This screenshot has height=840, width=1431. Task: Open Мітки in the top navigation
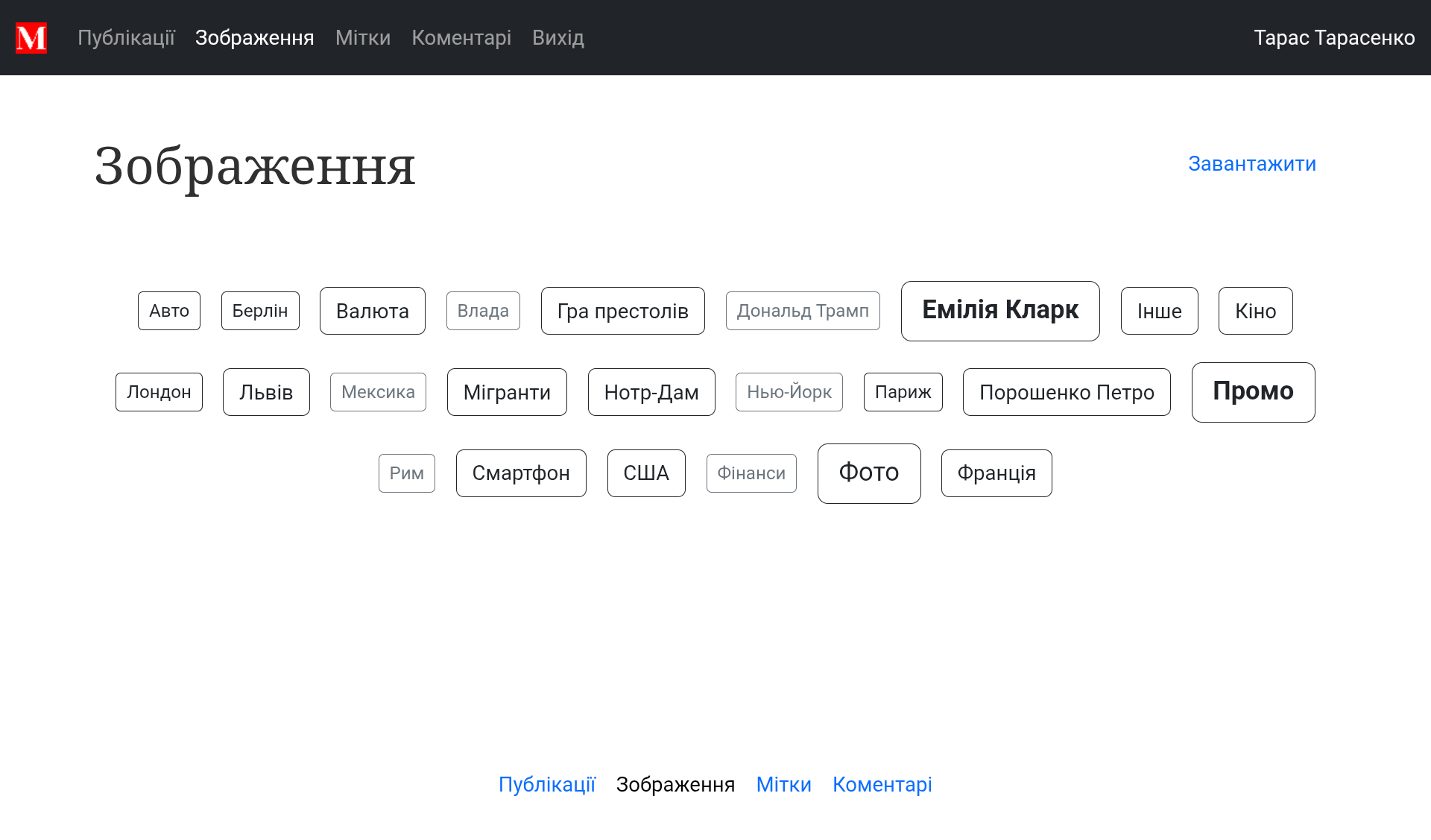[362, 38]
